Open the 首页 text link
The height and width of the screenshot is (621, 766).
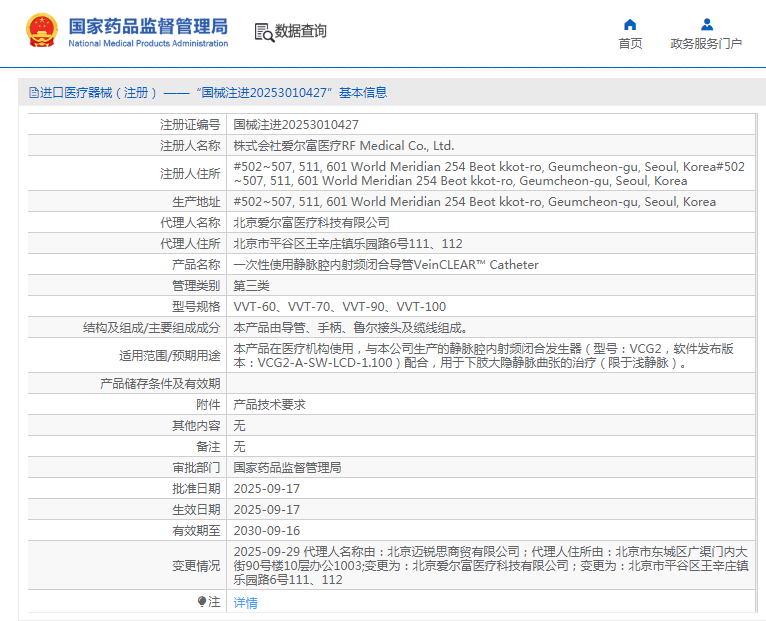pyautogui.click(x=630, y=44)
